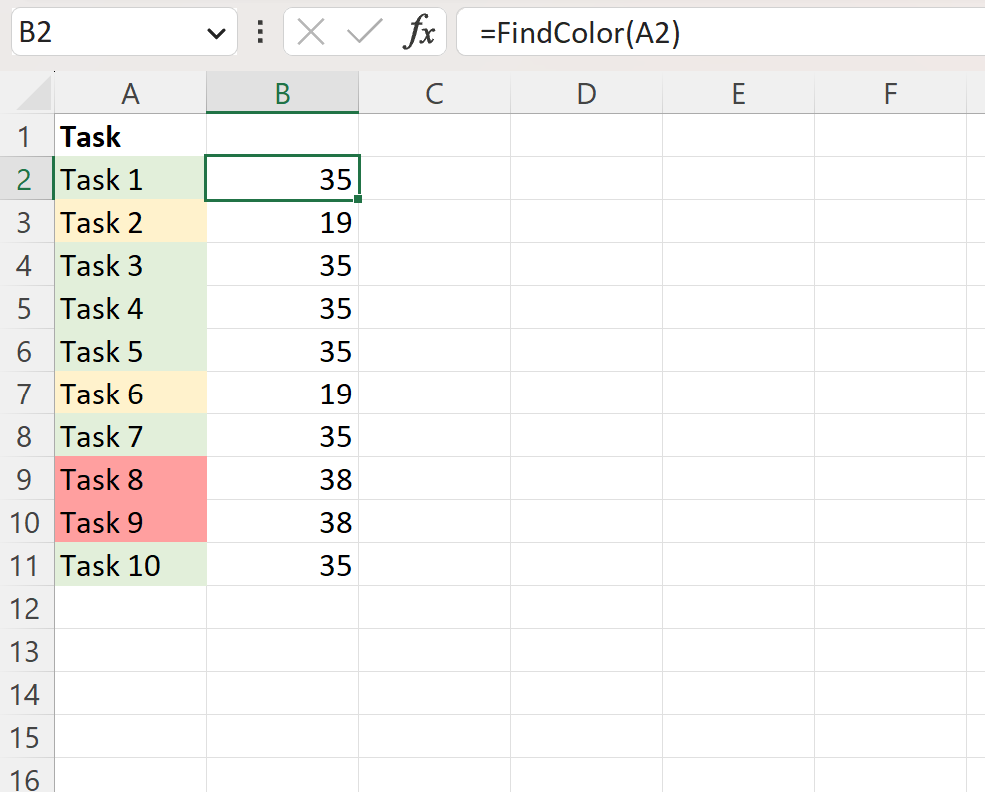
Task: Select row 7 header
Action: point(27,393)
